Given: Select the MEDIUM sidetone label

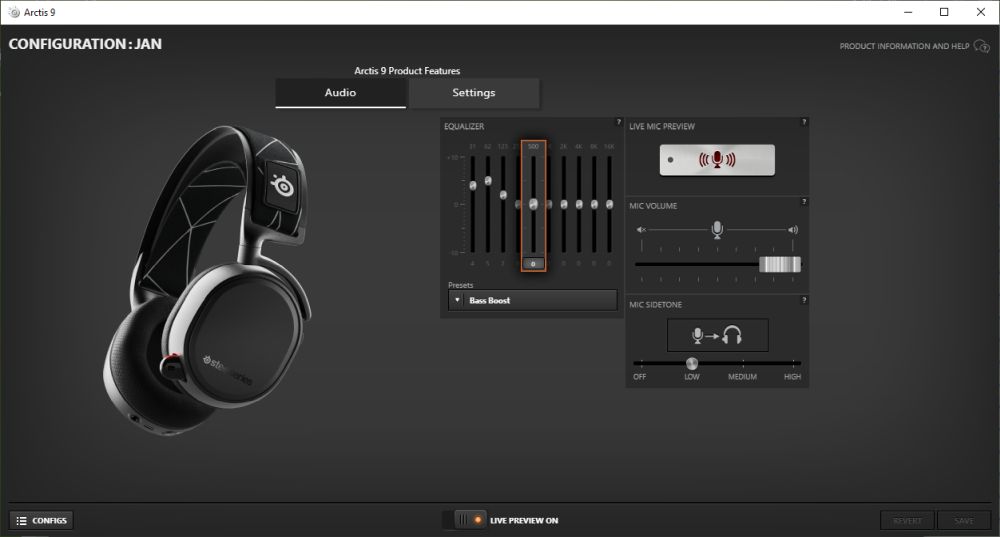Looking at the screenshot, I should pyautogui.click(x=742, y=377).
